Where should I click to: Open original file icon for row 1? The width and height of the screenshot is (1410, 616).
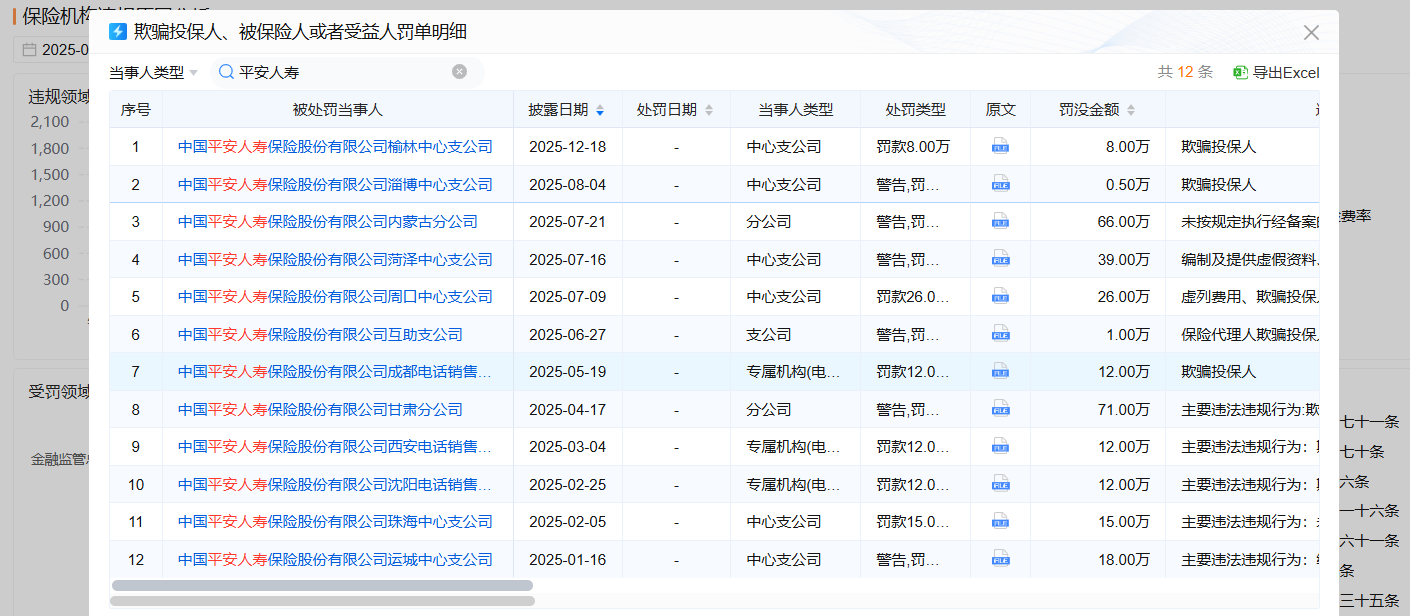[1000, 147]
